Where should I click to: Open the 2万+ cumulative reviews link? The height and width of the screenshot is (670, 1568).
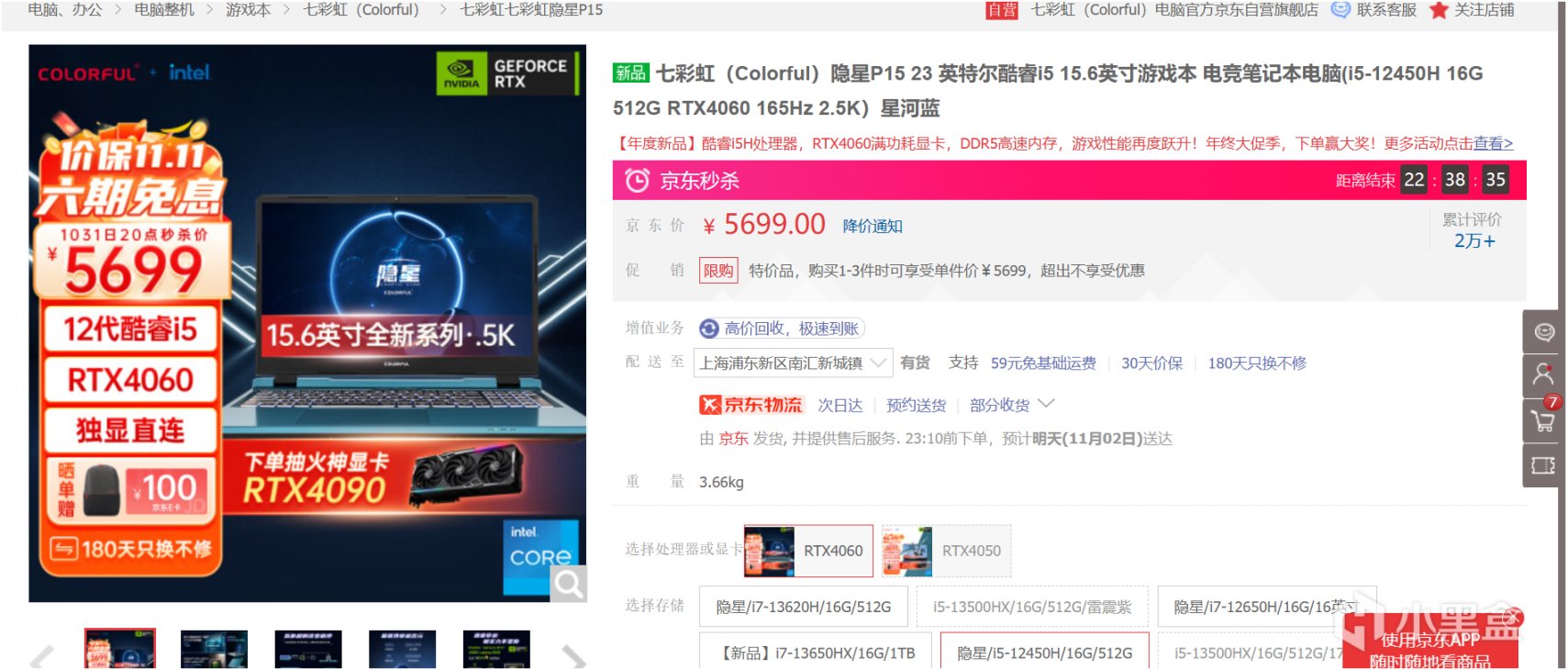coord(1474,240)
